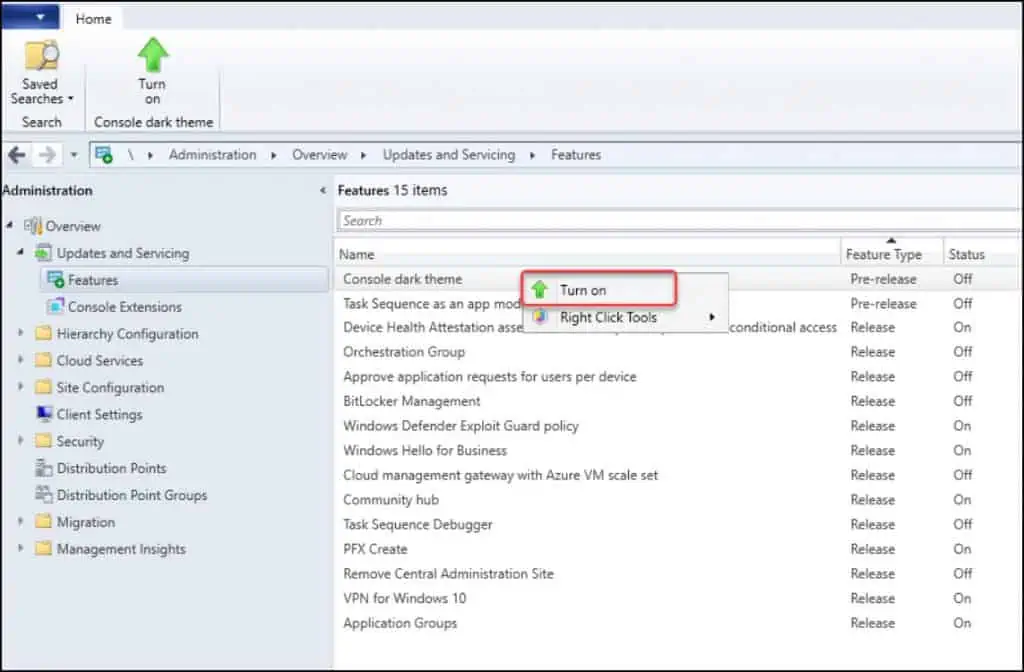The image size is (1024, 672).
Task: Collapse the Updates and Servicing node
Action: (x=20, y=252)
